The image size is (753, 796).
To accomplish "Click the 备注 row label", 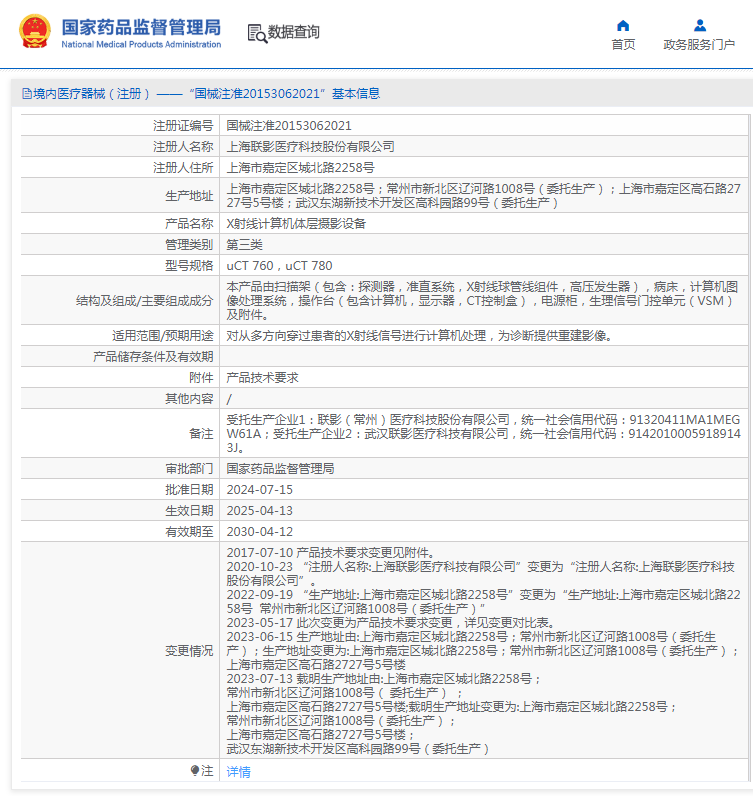I will coord(201,434).
